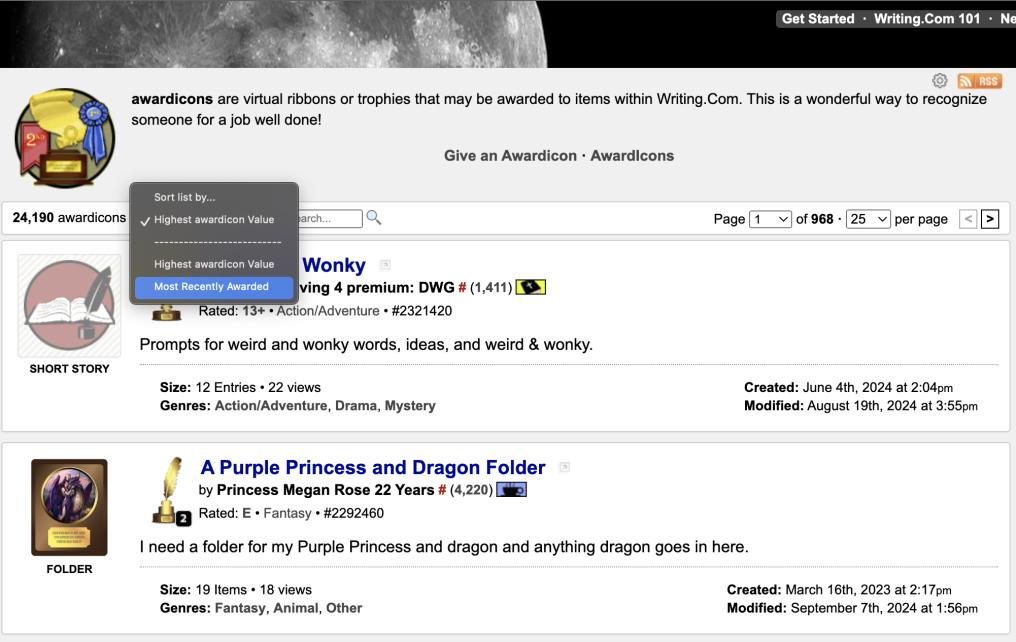1016x642 pixels.
Task: Click red # after Princess Megan Rose
Action: (442, 490)
